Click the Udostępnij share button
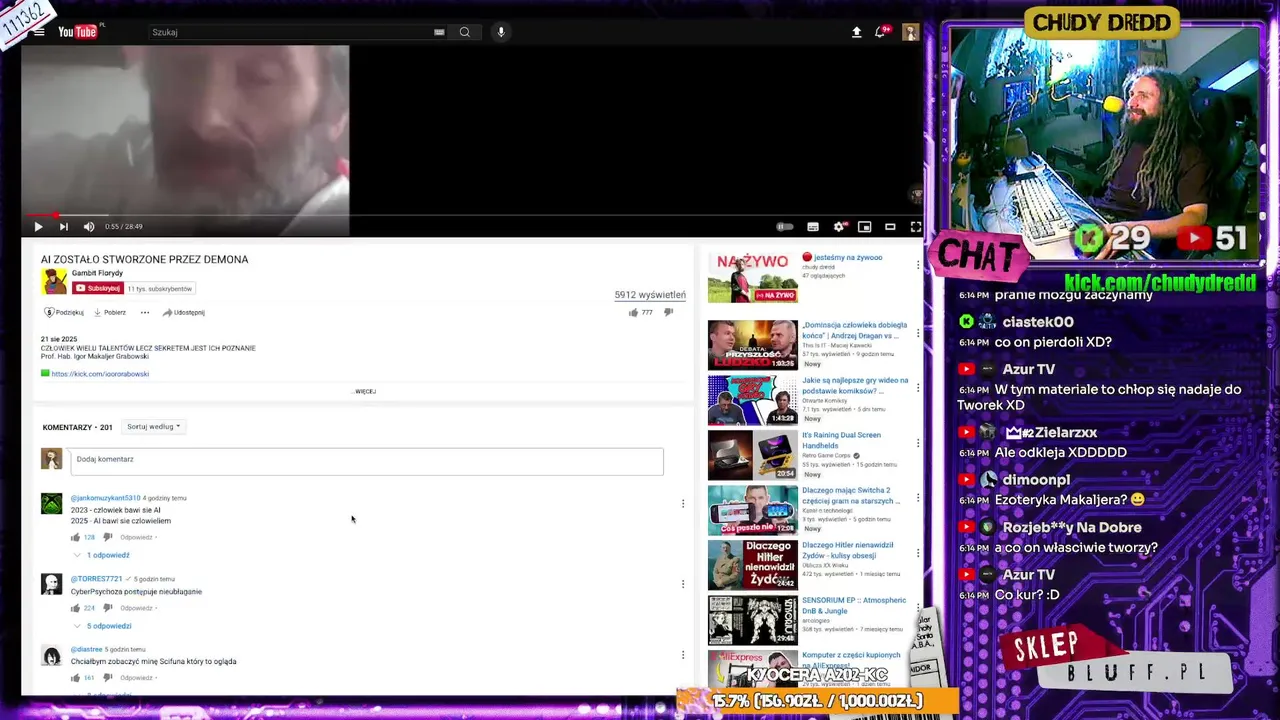This screenshot has height=720, width=1280. [x=183, y=312]
